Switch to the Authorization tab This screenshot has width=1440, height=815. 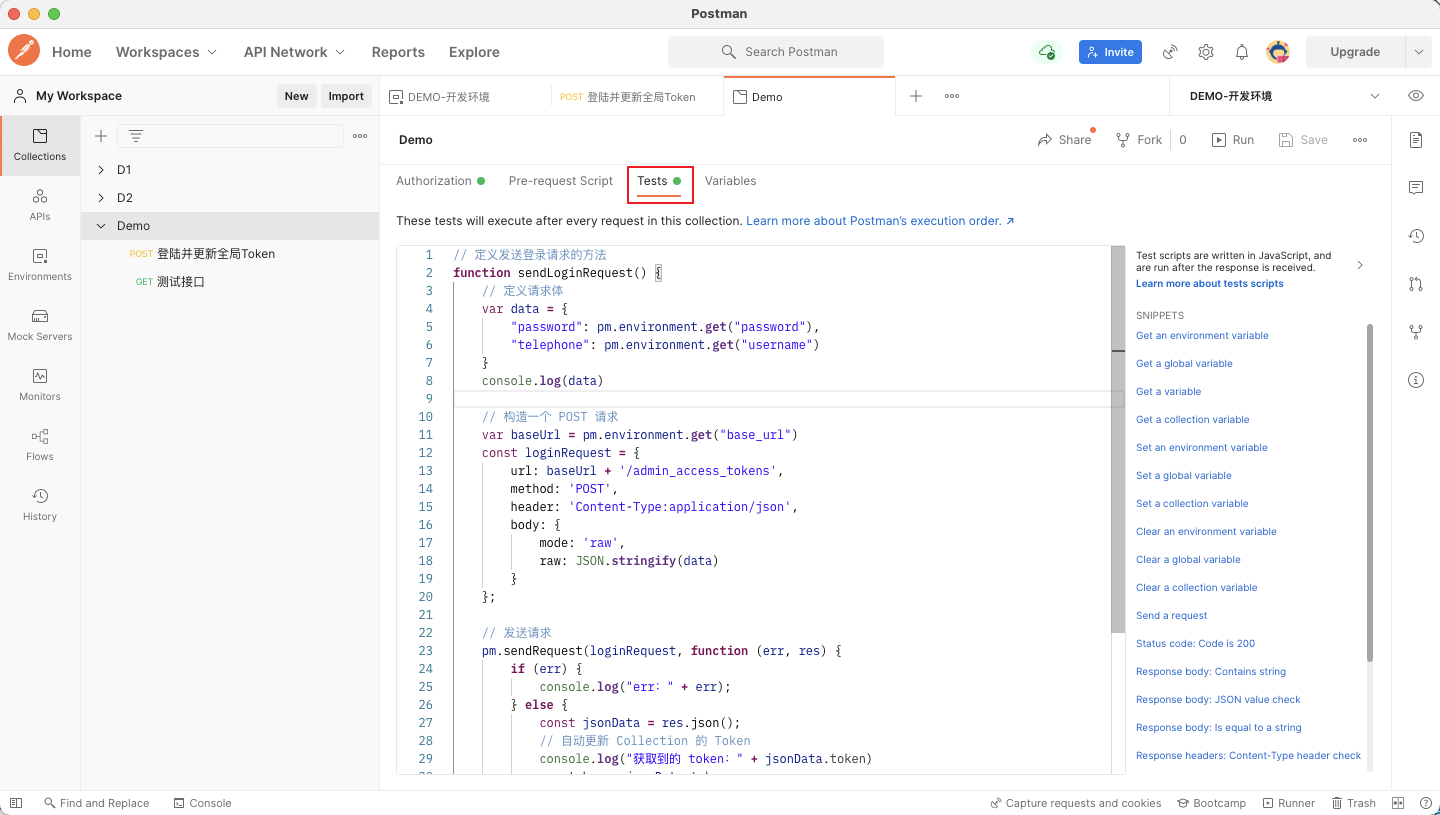441,181
